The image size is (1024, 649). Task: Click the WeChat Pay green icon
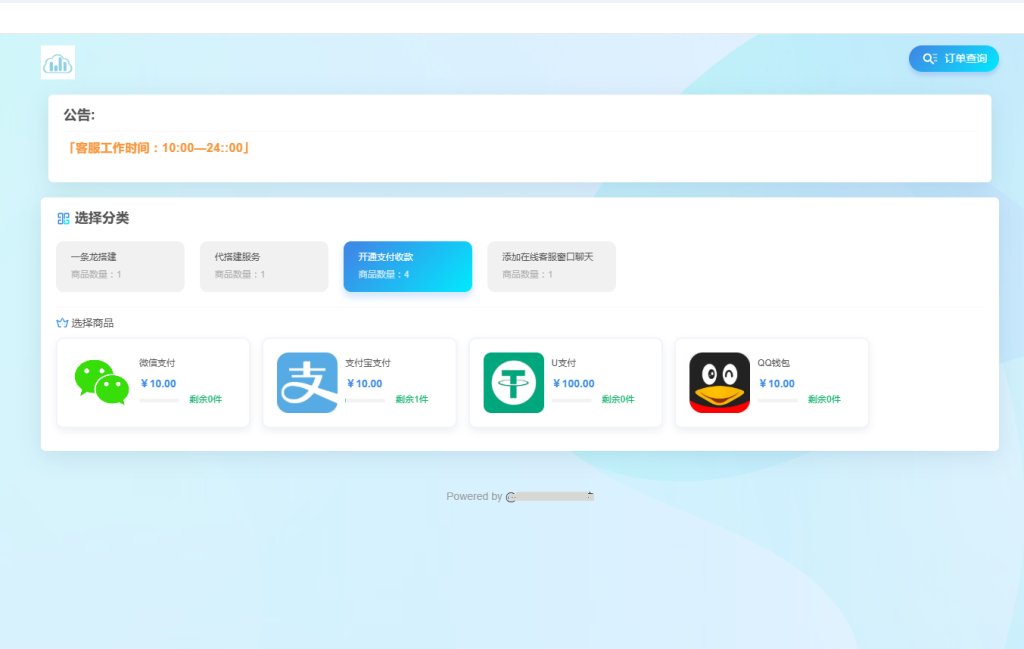coord(101,383)
